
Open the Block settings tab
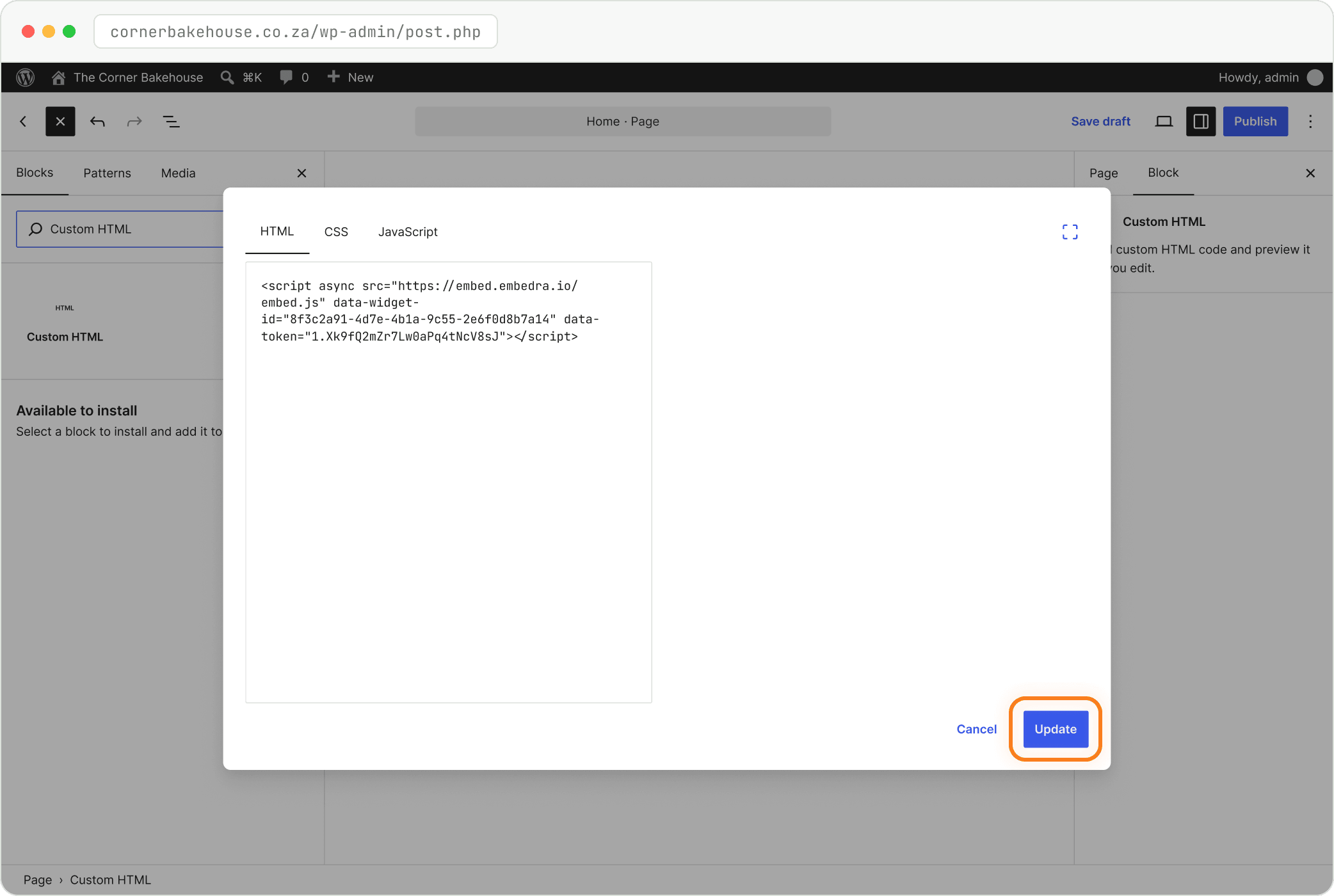coord(1163,173)
